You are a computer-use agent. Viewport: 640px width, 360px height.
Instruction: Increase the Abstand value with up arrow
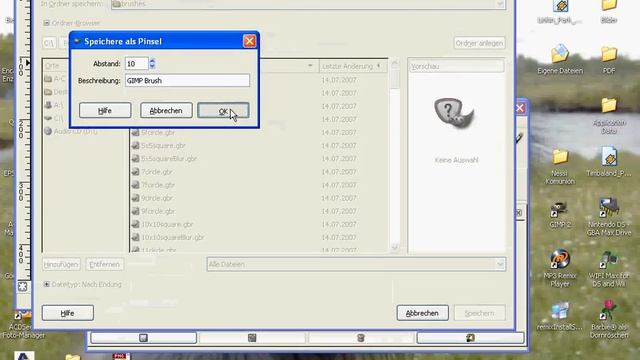tap(152, 61)
